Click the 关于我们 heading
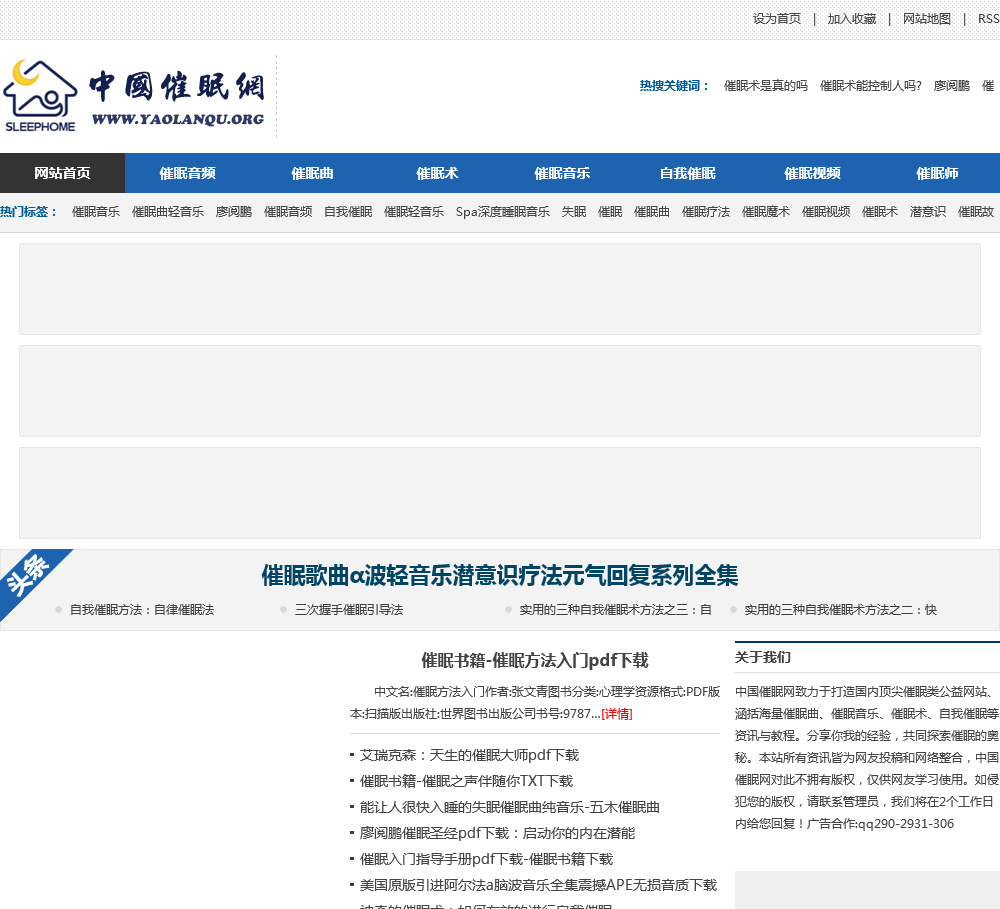This screenshot has height=909, width=1000. point(763,657)
